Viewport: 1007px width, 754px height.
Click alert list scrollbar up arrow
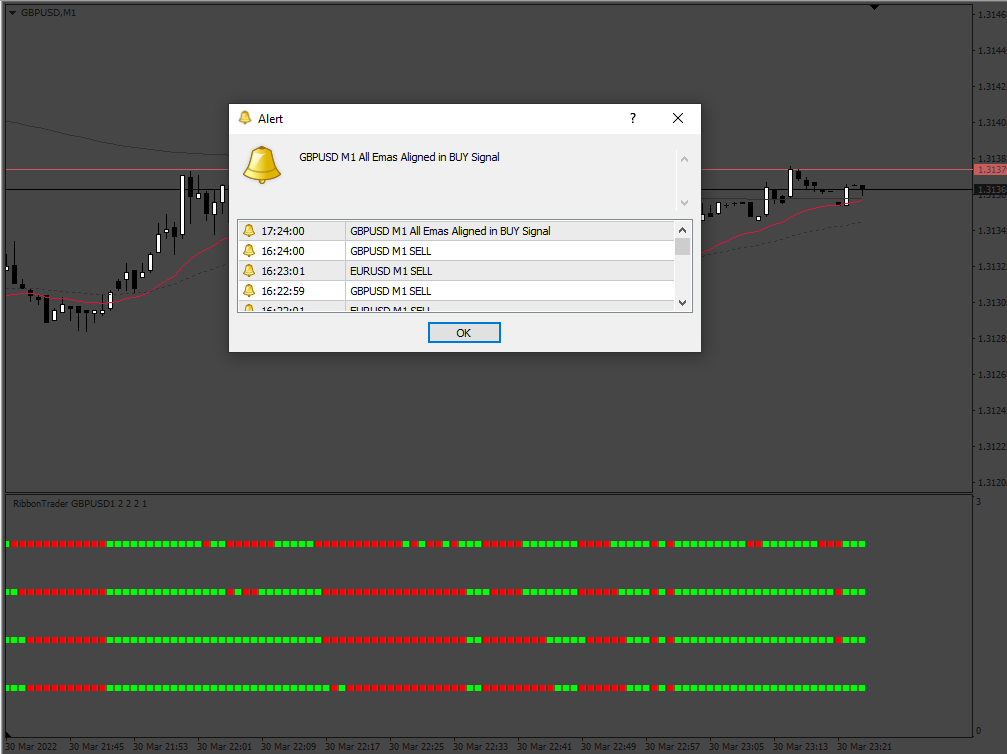point(683,230)
